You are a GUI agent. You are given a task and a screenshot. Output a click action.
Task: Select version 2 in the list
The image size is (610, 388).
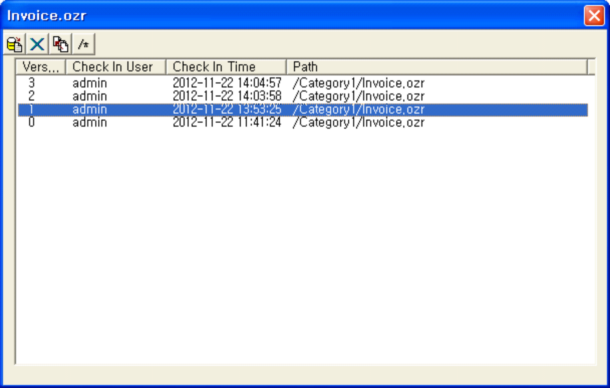[32, 96]
